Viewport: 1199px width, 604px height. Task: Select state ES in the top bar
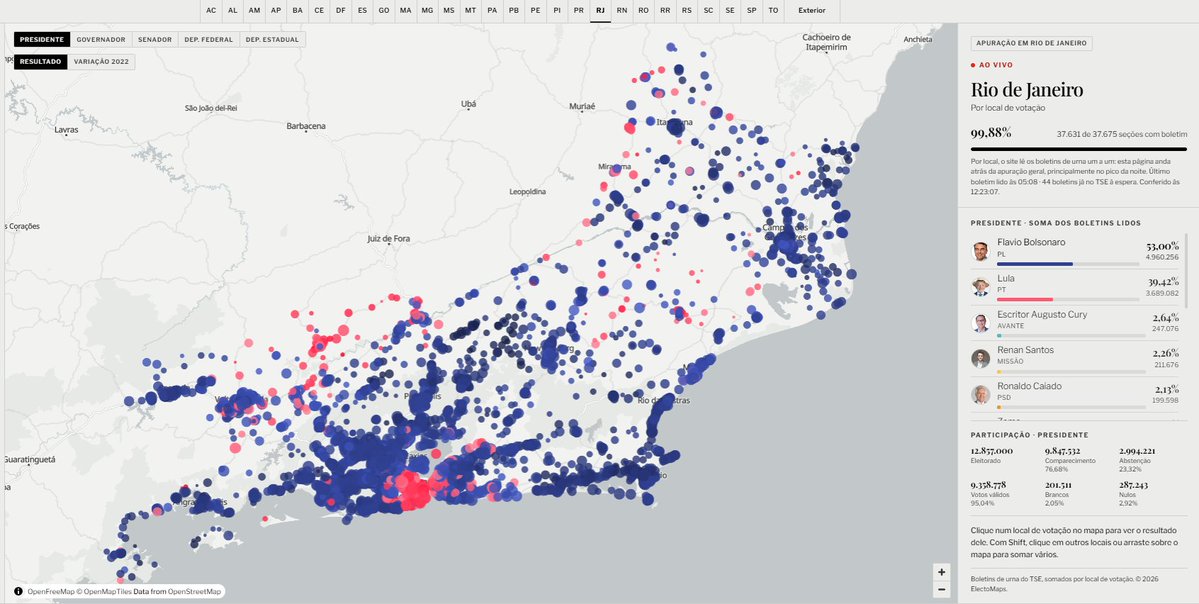362,11
